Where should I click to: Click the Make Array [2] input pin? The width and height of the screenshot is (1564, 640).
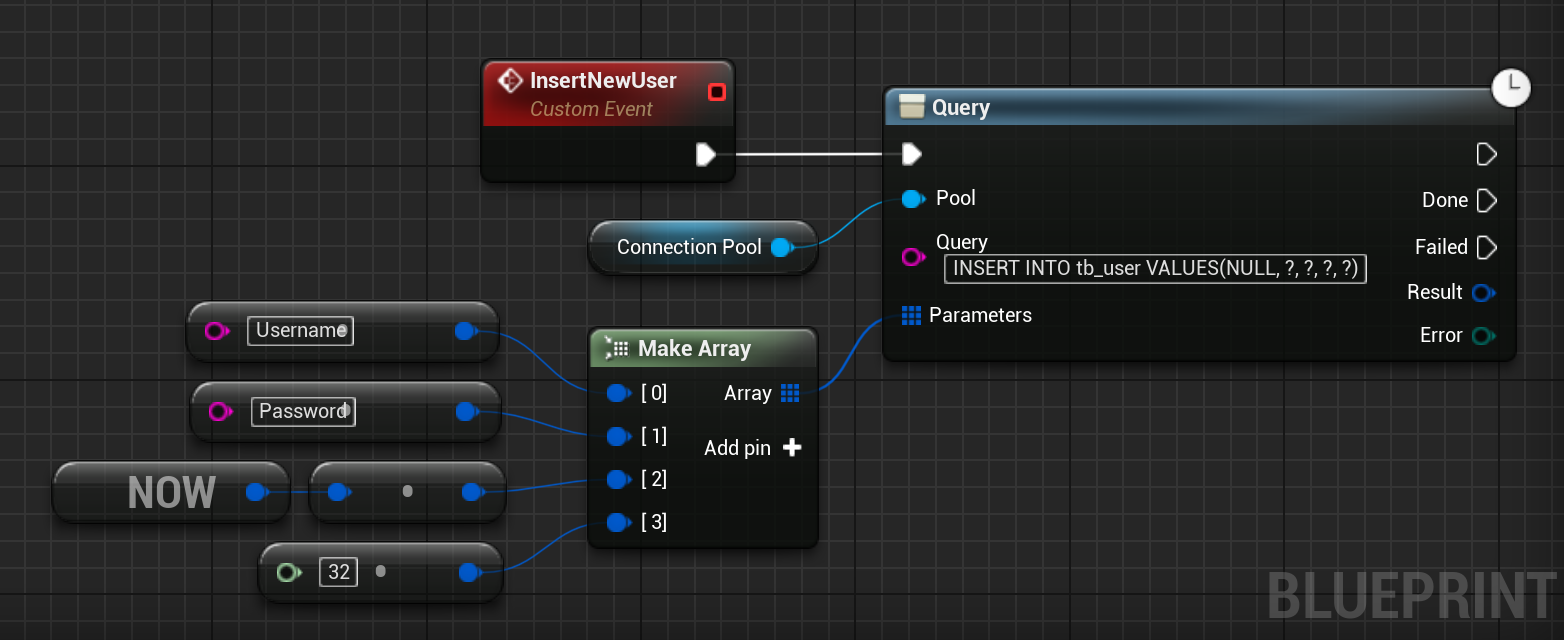click(619, 479)
